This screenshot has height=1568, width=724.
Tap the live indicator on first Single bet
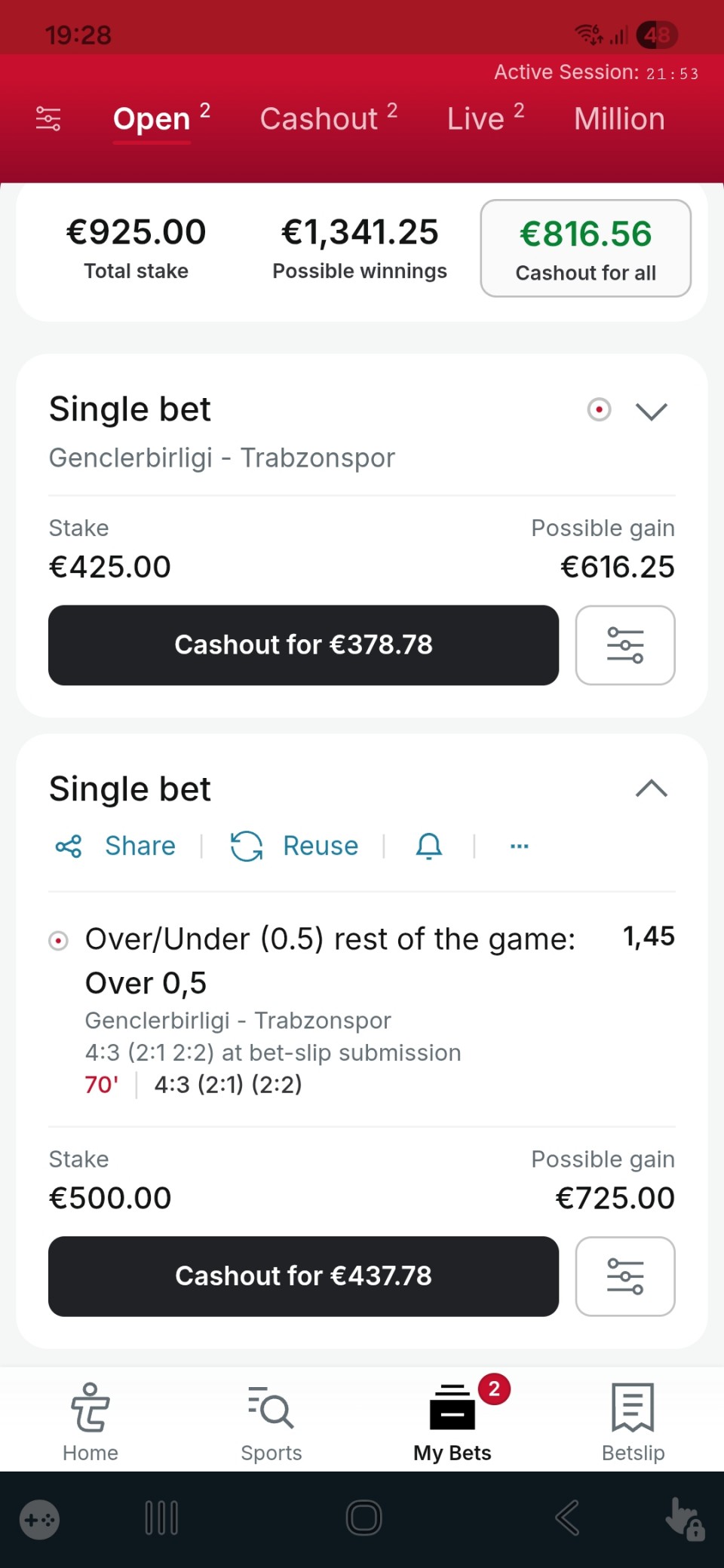coord(599,410)
